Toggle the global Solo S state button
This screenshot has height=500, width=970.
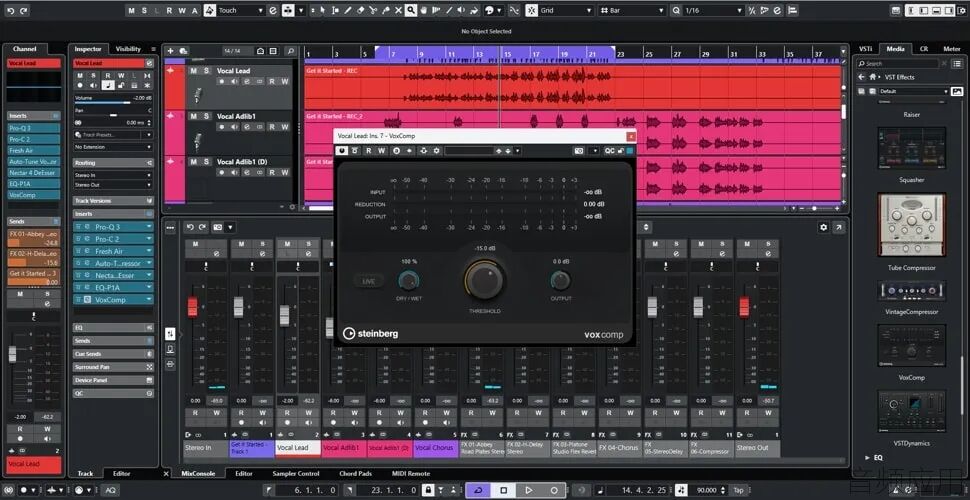pos(144,11)
